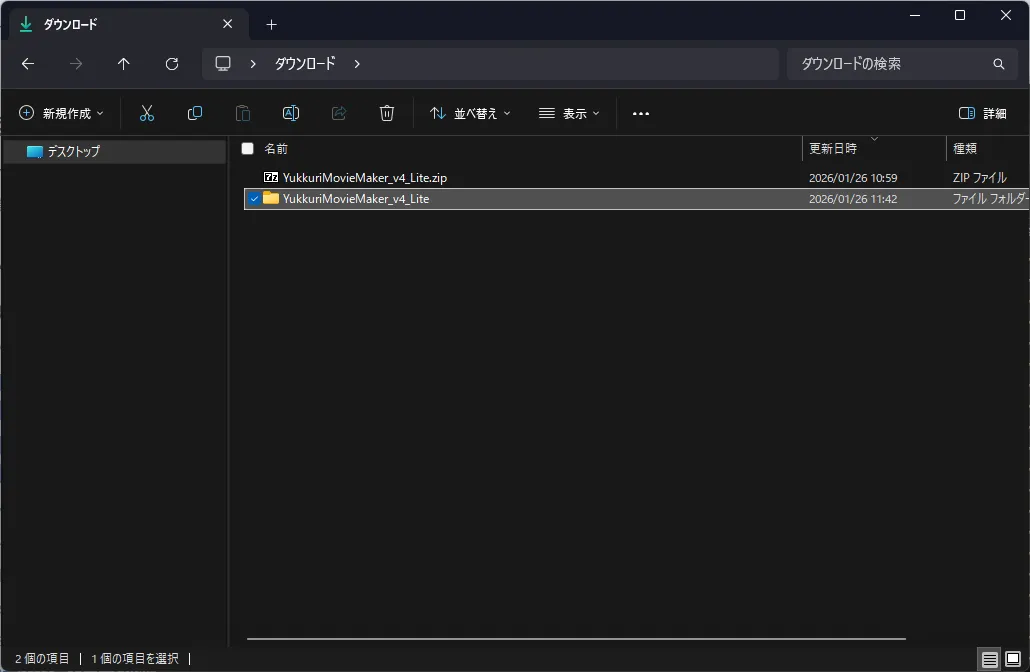Delete the selected item with trash icon
The width and height of the screenshot is (1030, 672).
[387, 113]
